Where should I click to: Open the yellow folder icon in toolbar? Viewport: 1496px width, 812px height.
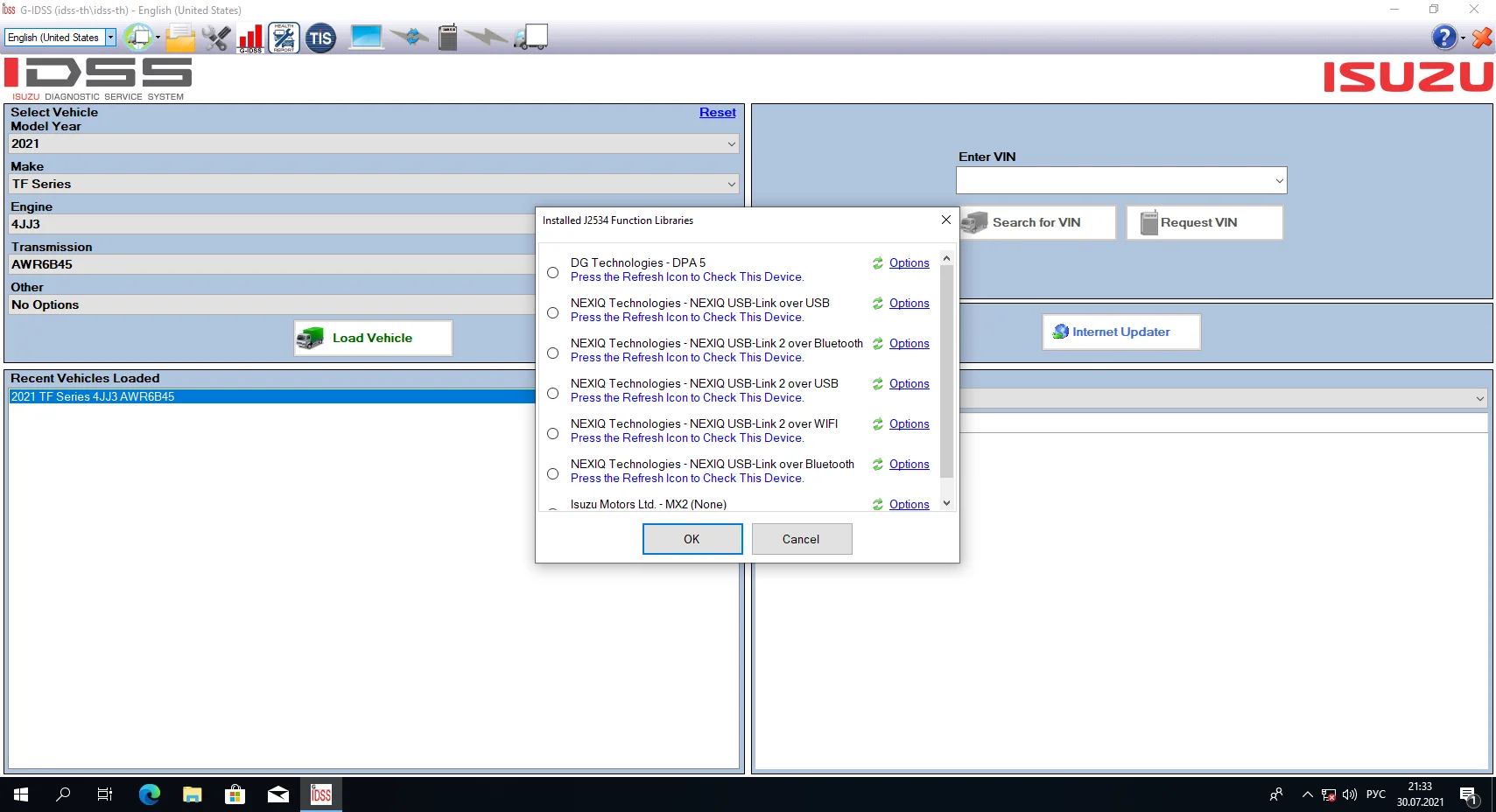pyautogui.click(x=180, y=38)
